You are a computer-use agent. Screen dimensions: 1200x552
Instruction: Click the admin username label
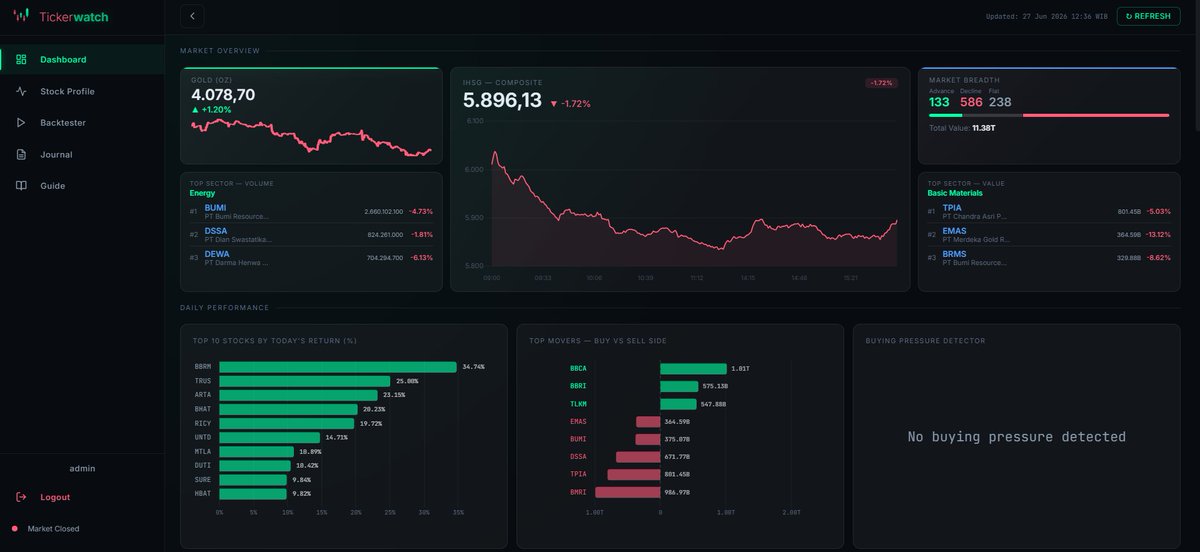(x=82, y=468)
